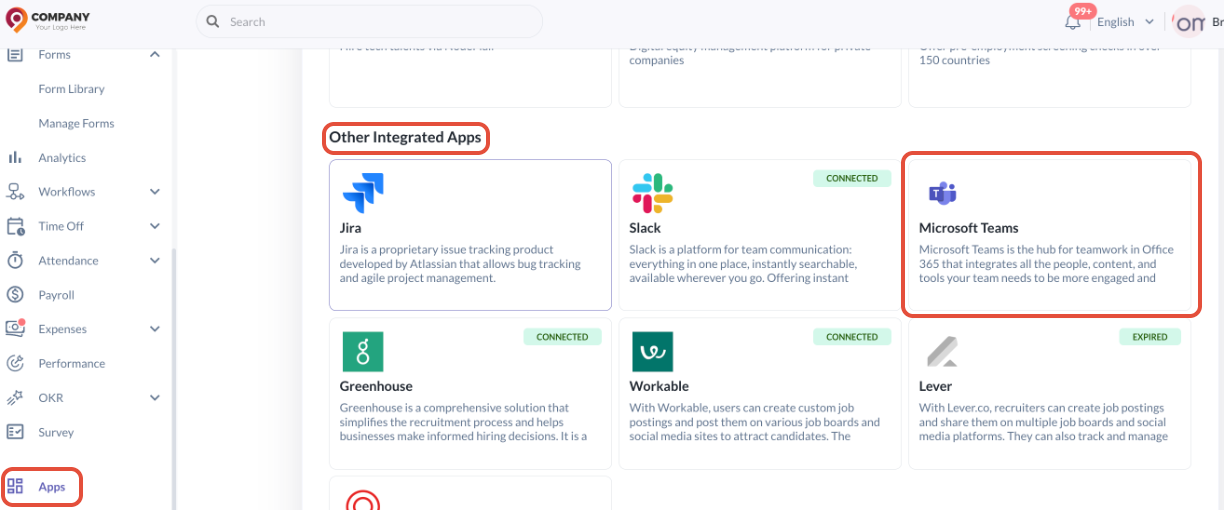This screenshot has width=1224, height=510.
Task: Click the company logo icon
Action: 17,20
